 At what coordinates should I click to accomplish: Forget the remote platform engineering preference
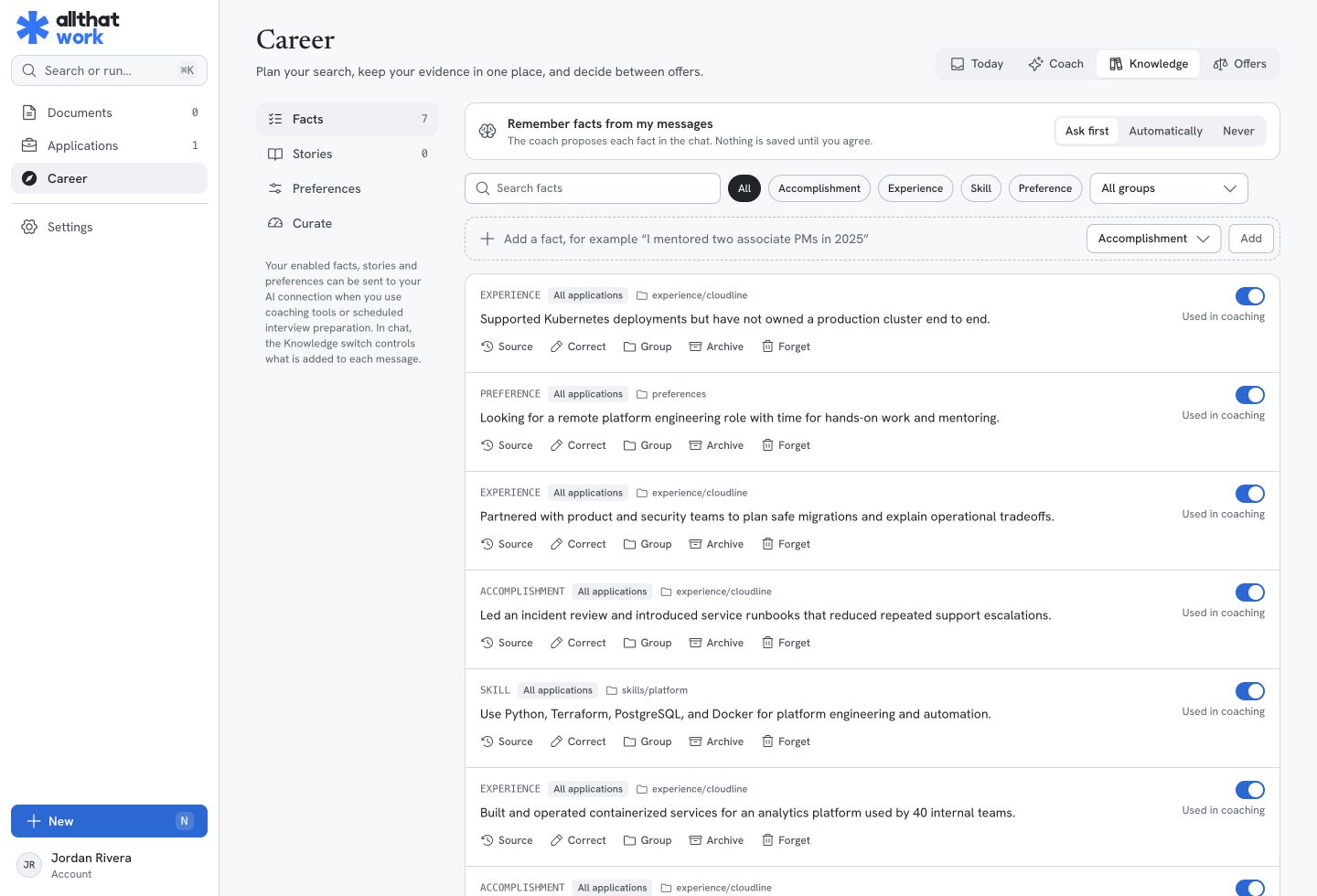[786, 445]
